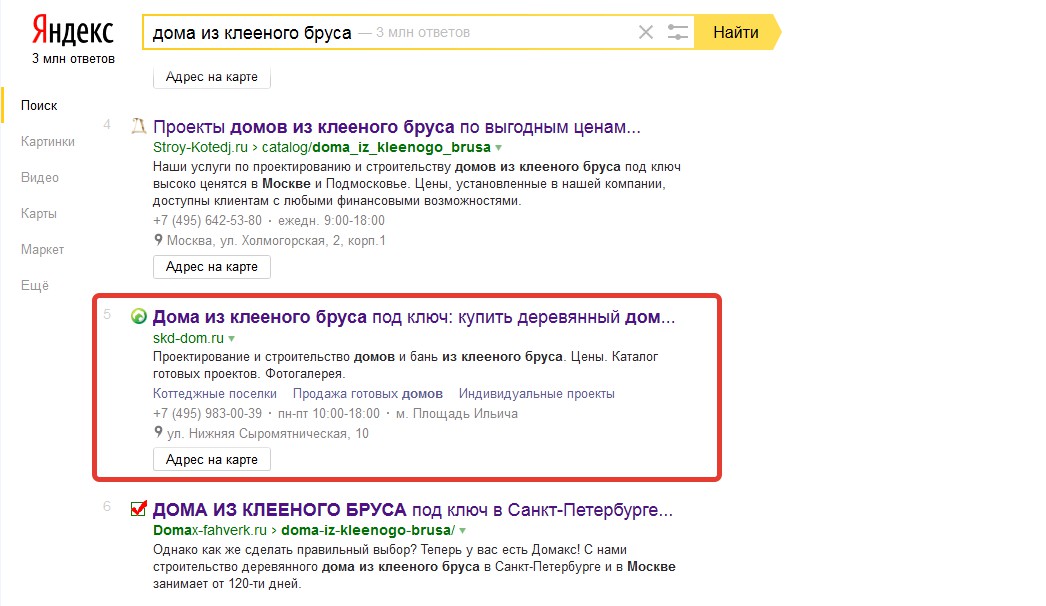This screenshot has height=606, width=1046.
Task: Click the Domax-fahverk.ru red checkmark favicon
Action: [138, 509]
